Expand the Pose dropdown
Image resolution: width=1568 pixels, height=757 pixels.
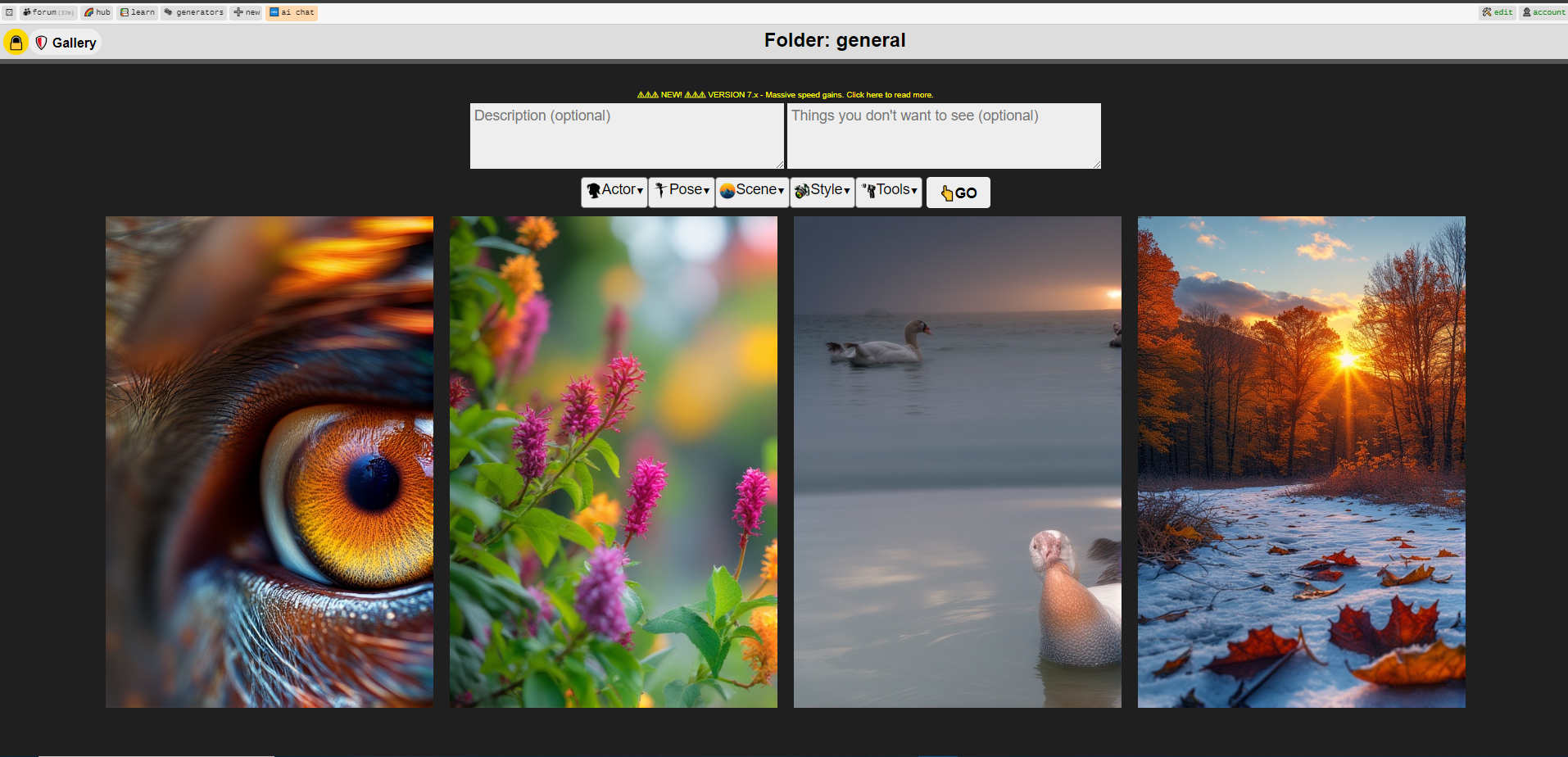coord(682,191)
